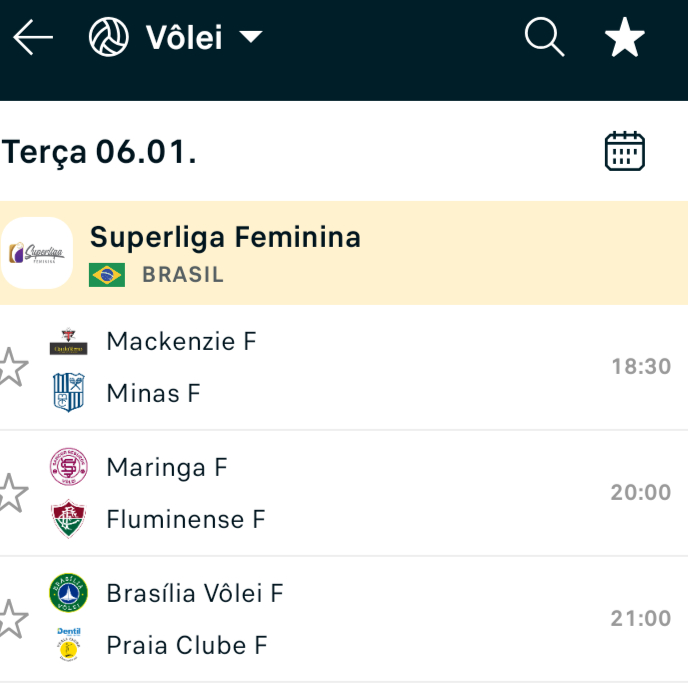The height and width of the screenshot is (686, 688).
Task: Open favorites with the header star
Action: pyautogui.click(x=625, y=39)
